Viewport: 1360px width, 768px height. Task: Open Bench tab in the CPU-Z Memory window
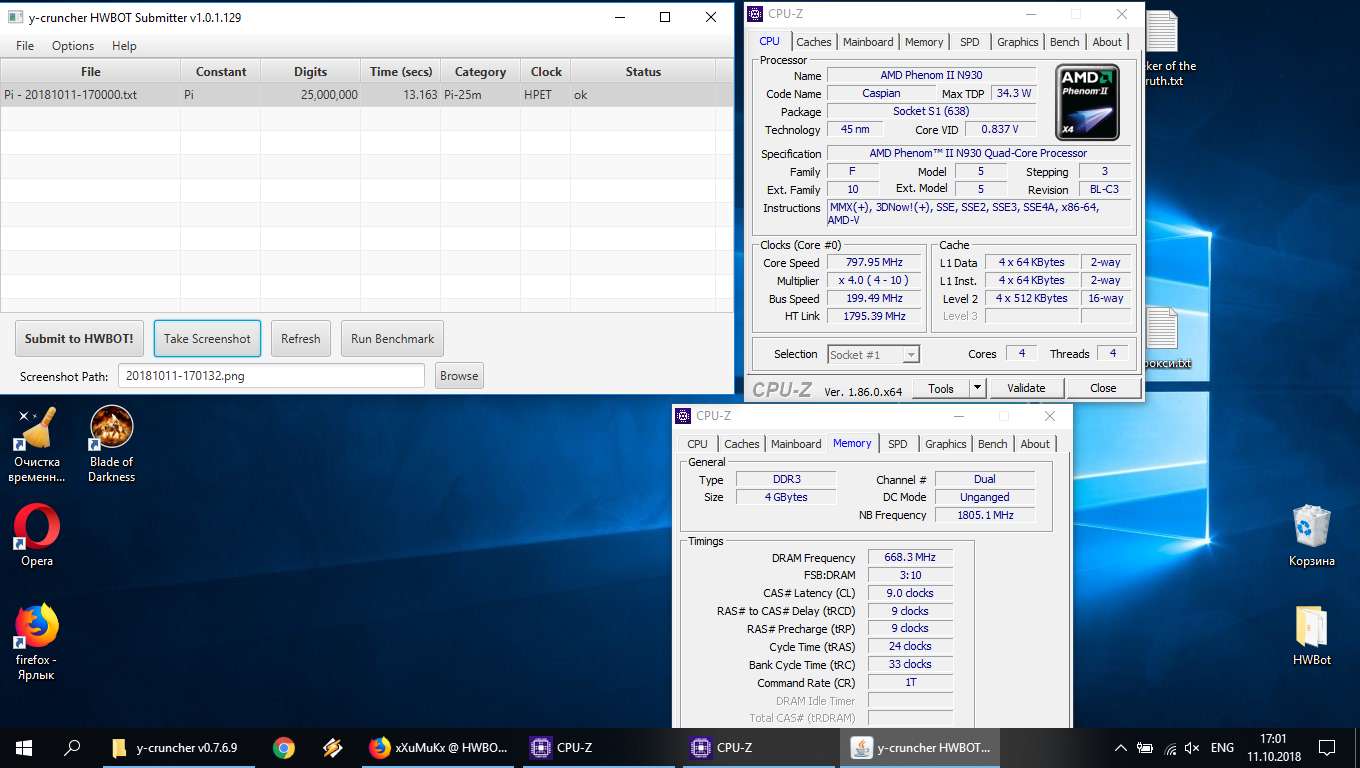(992, 444)
